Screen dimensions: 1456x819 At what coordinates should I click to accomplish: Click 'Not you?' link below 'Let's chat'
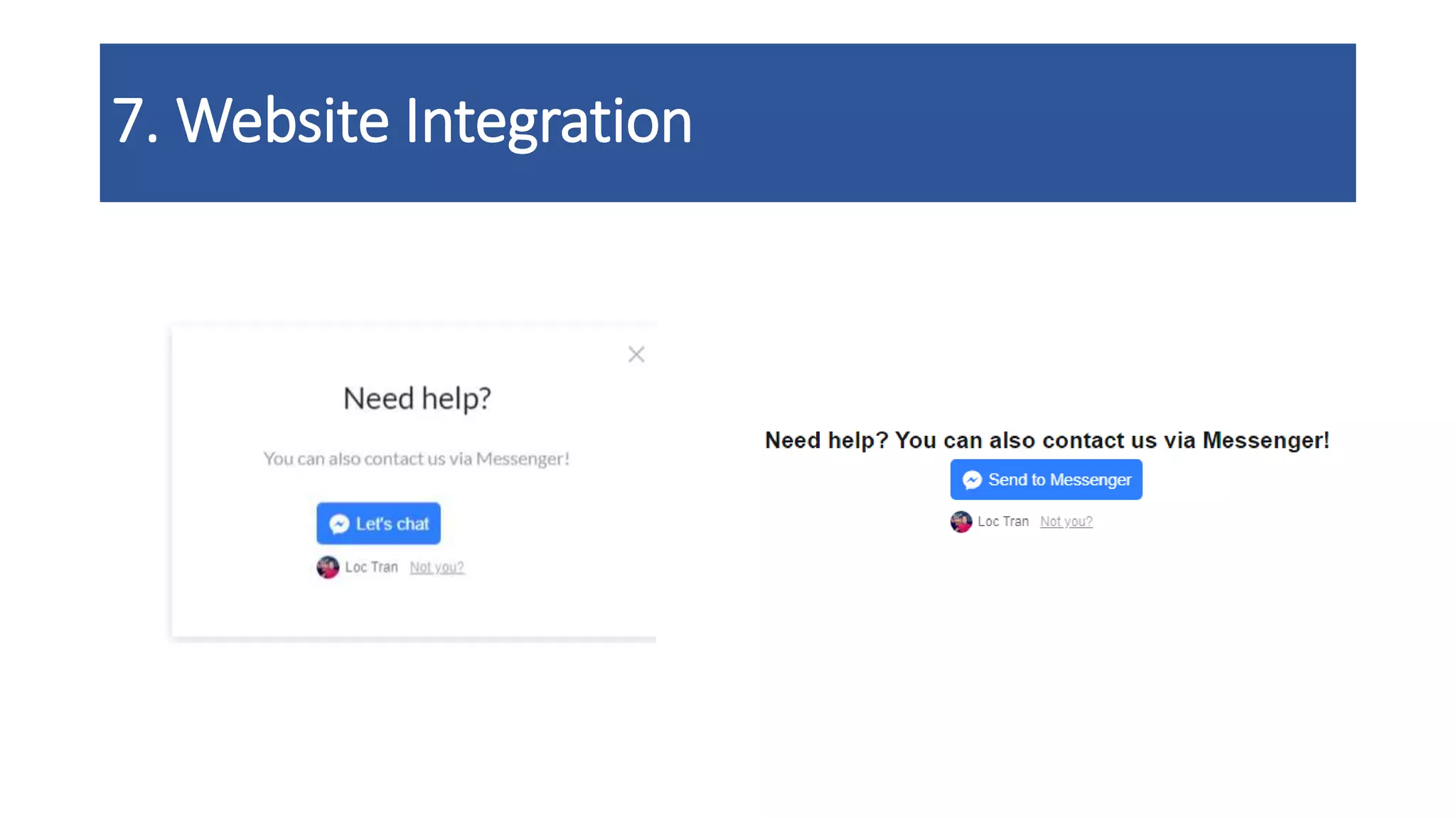click(437, 567)
